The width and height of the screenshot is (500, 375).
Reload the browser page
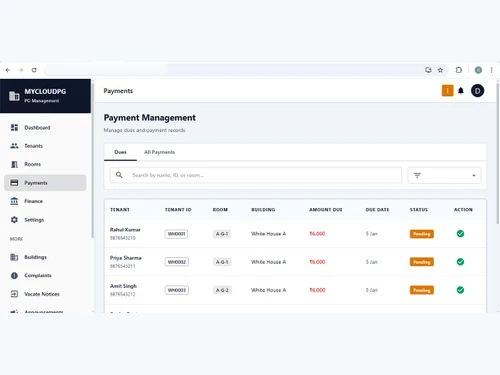point(34,70)
